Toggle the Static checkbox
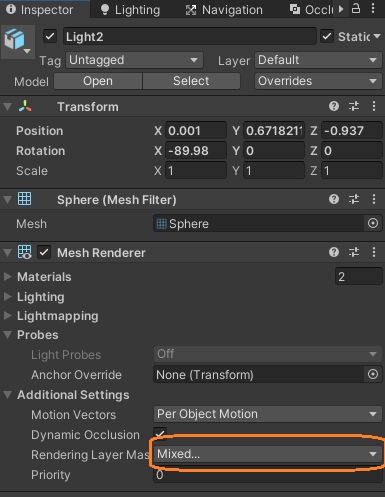 (327, 36)
